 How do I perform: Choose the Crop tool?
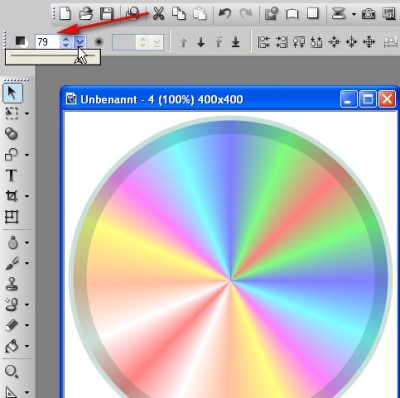coord(12,196)
